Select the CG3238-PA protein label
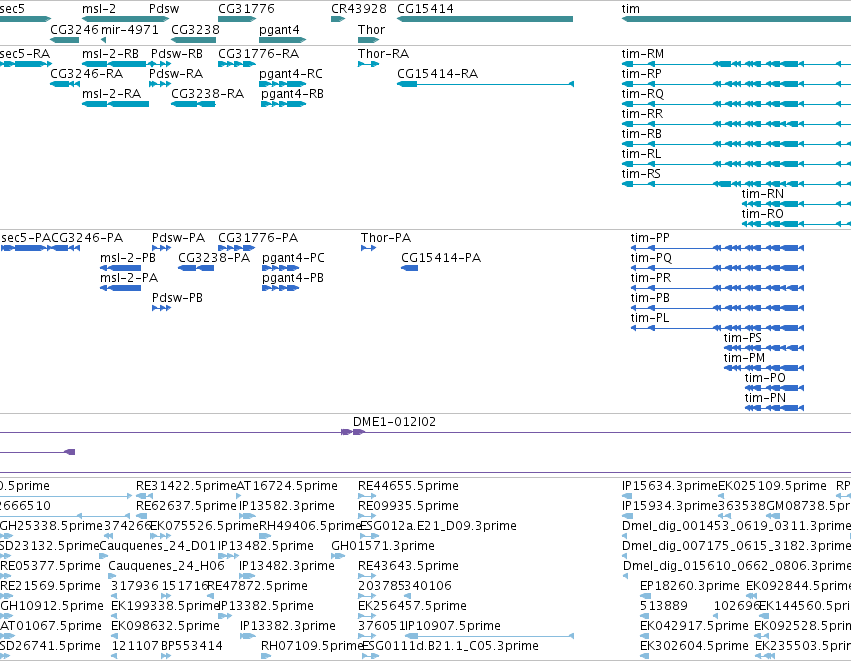This screenshot has width=851, height=661. [x=214, y=258]
